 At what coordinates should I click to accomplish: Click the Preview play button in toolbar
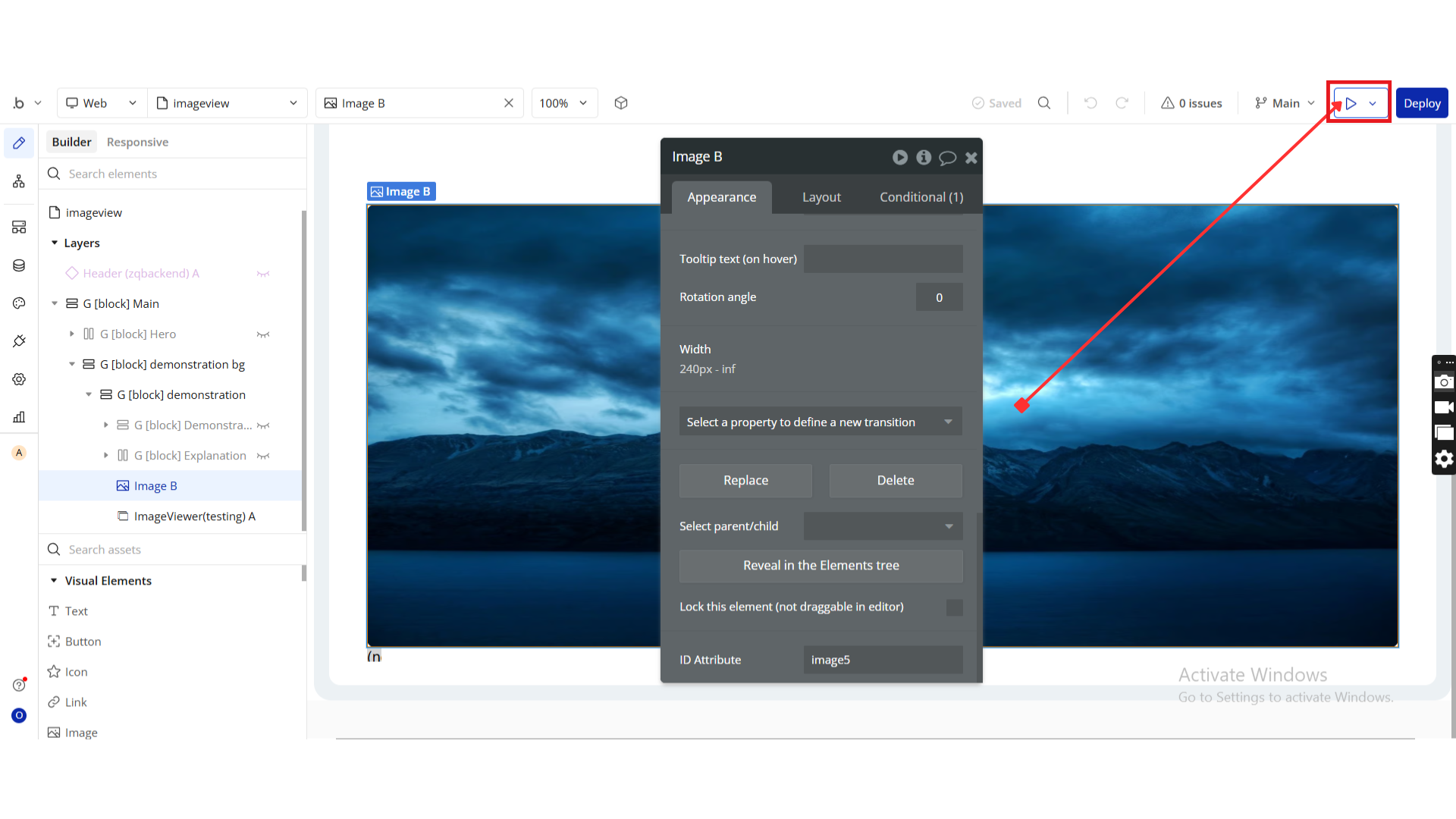1351,103
